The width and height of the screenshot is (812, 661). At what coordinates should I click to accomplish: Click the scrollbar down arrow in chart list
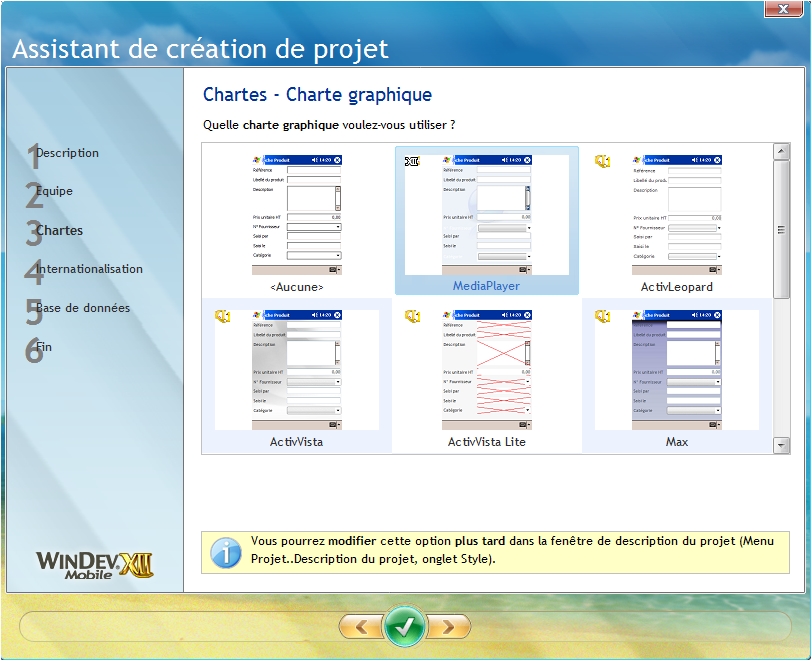click(x=781, y=445)
